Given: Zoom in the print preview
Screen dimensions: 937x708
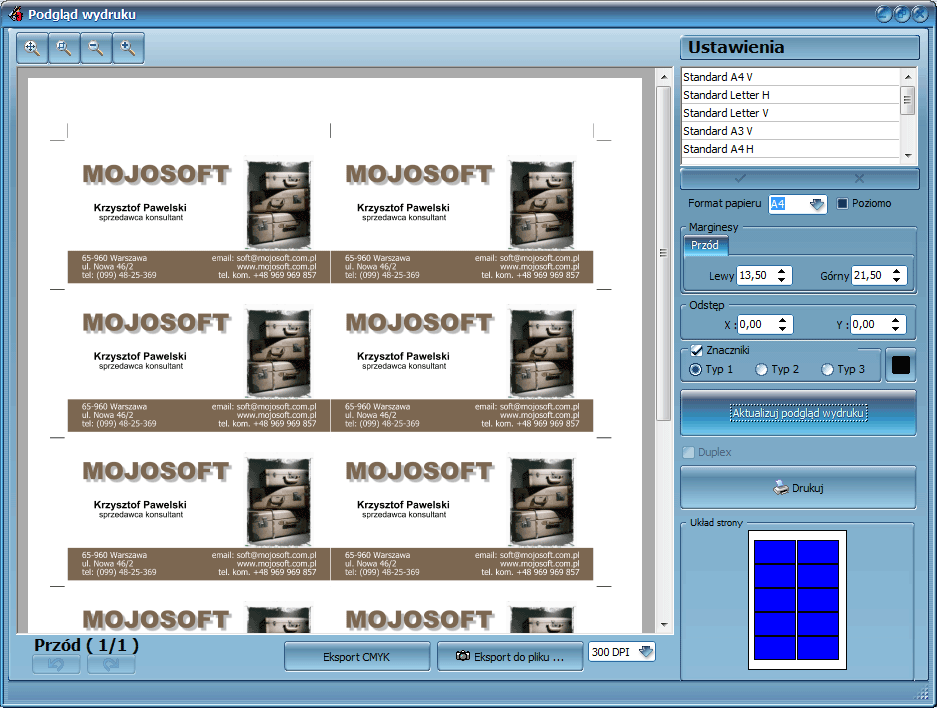Looking at the screenshot, I should click(x=128, y=48).
